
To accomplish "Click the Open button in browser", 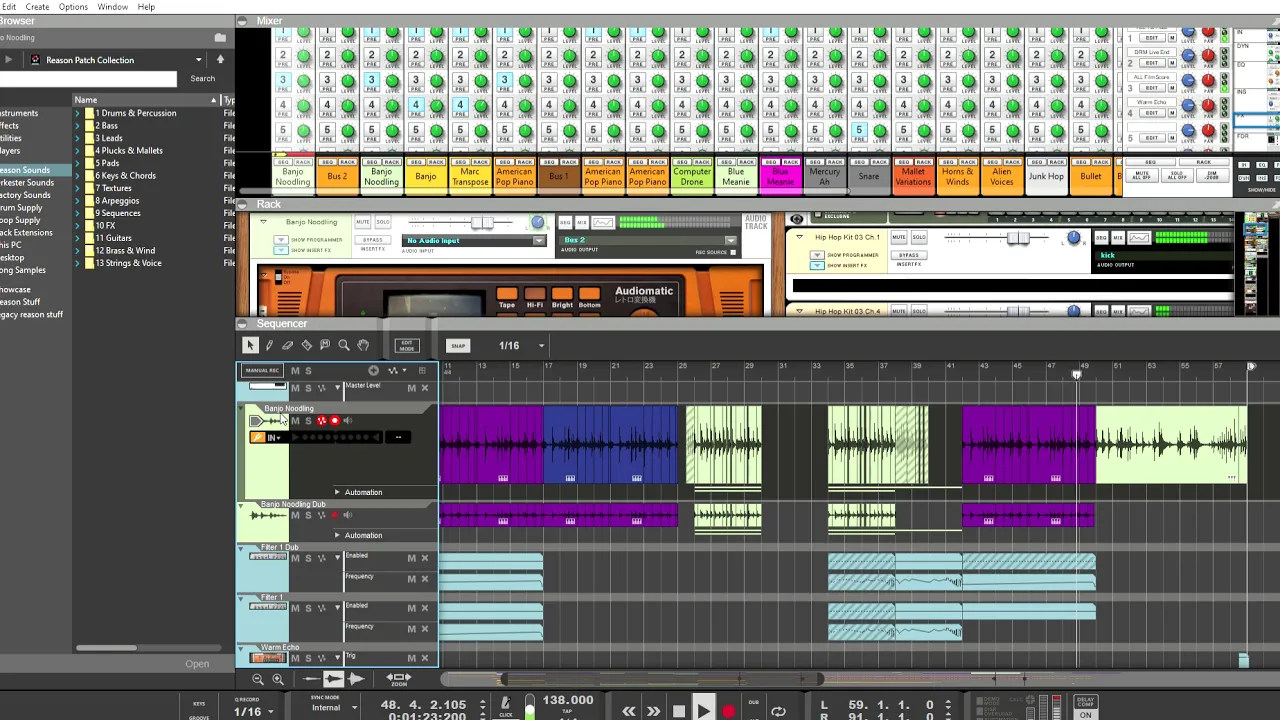I will [x=197, y=664].
